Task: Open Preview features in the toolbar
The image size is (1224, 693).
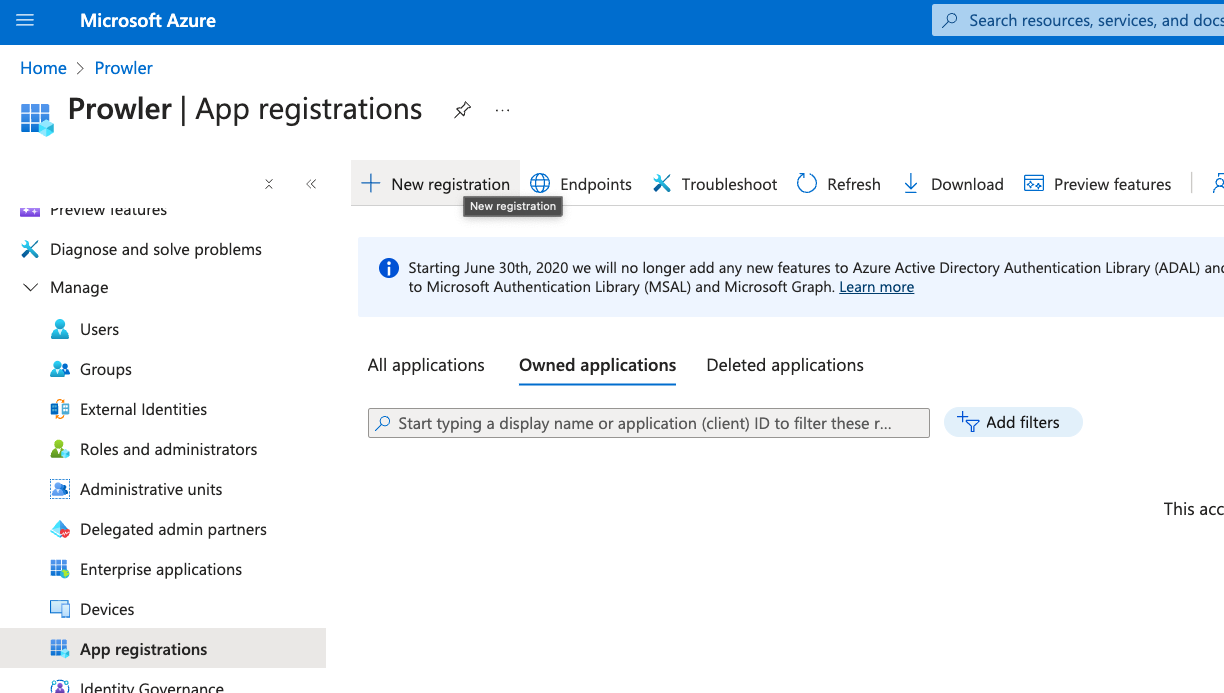Action: pos(1098,184)
